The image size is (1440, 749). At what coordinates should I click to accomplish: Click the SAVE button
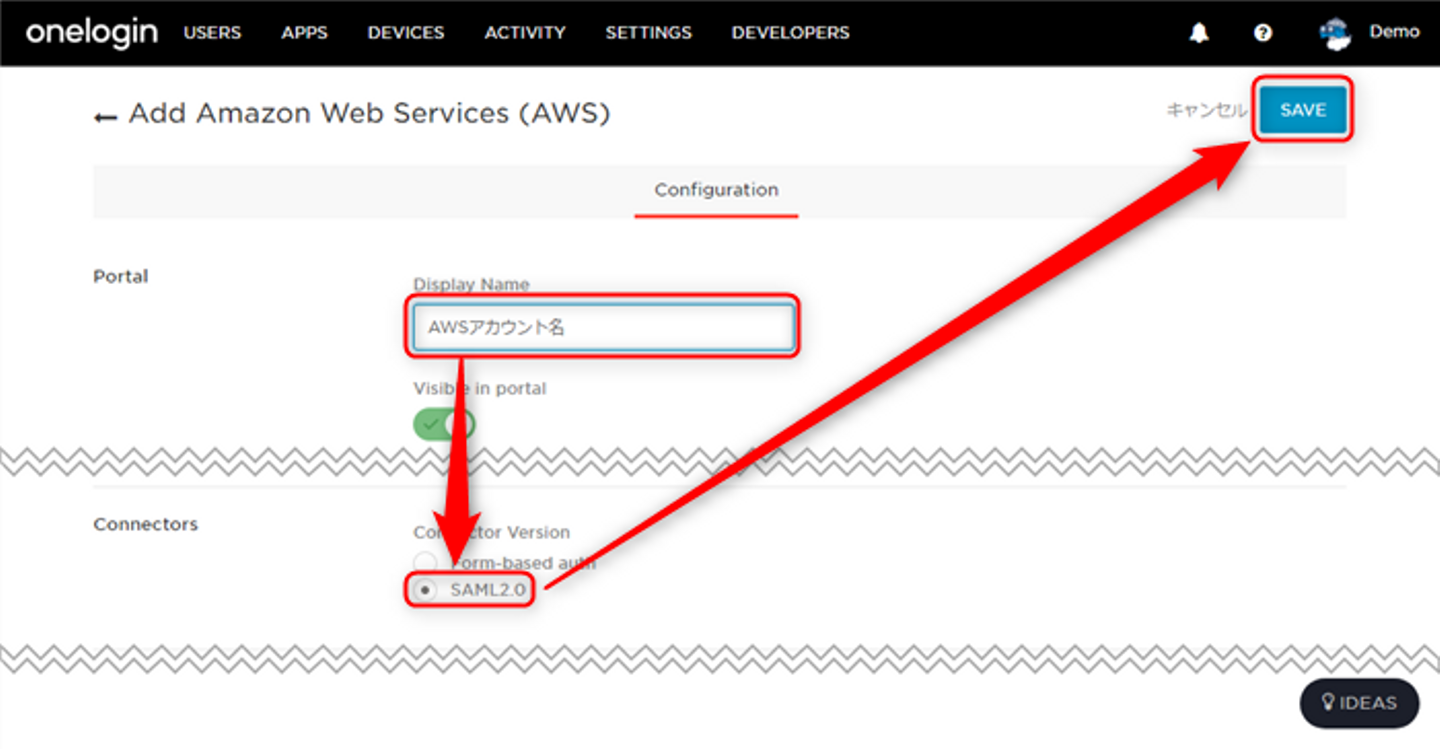pos(1303,110)
